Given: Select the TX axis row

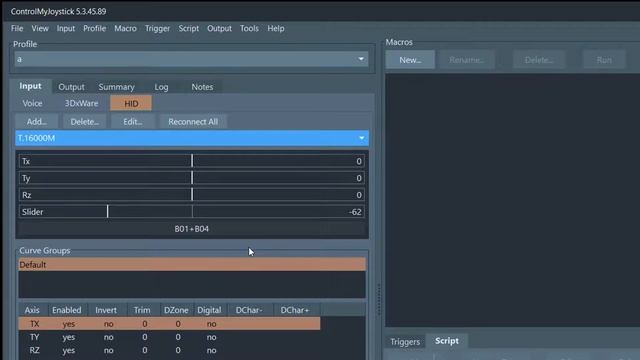Looking at the screenshot, I should coord(169,324).
